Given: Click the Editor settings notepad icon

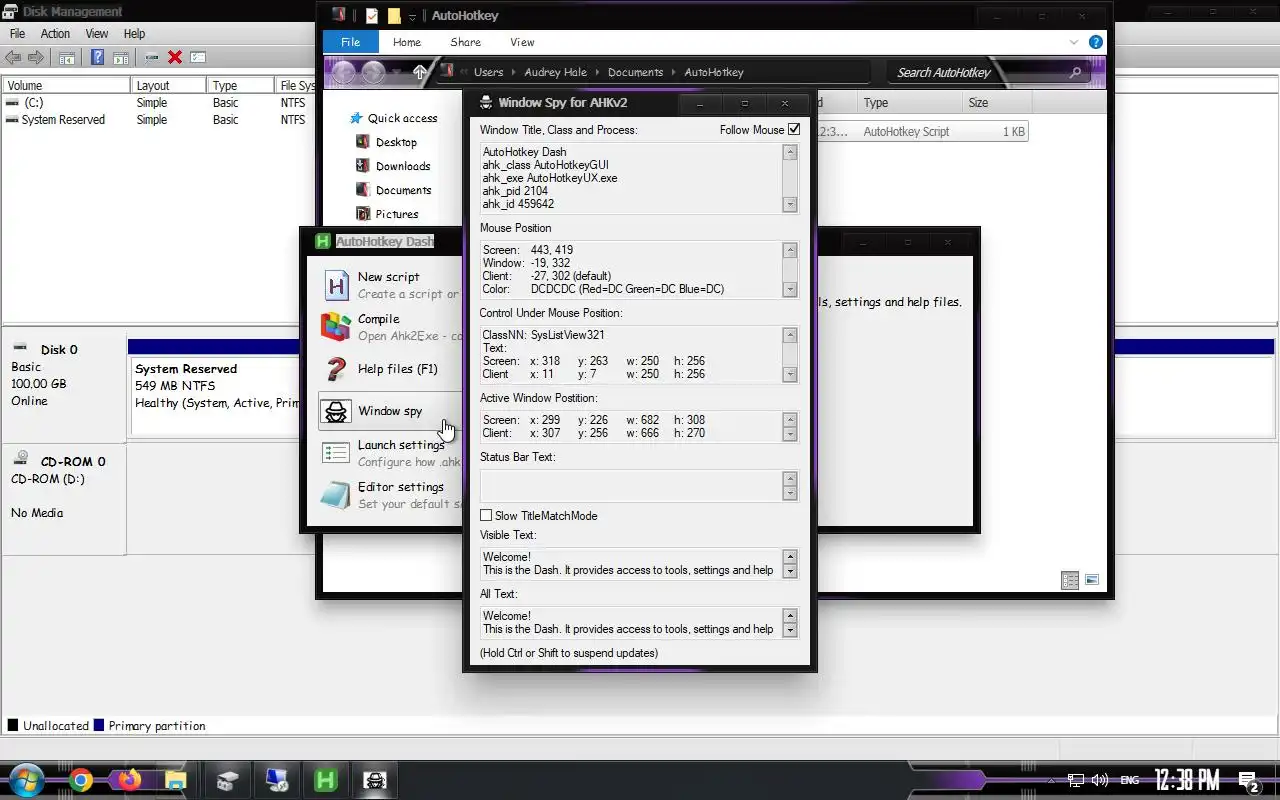Looking at the screenshot, I should point(336,495).
